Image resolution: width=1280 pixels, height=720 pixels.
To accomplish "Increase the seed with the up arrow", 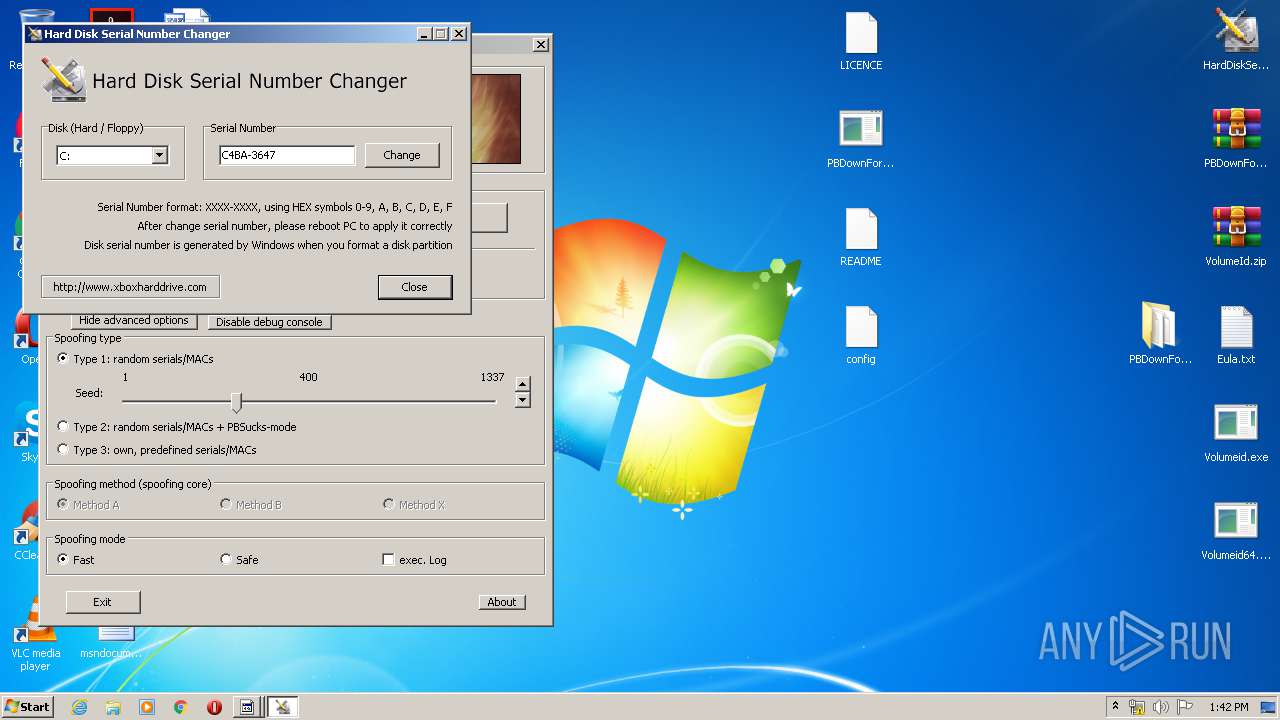I will click(522, 384).
